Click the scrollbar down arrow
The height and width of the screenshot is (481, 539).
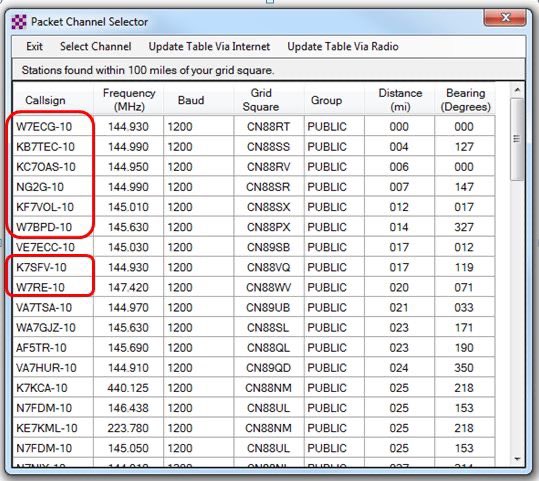pos(517,459)
